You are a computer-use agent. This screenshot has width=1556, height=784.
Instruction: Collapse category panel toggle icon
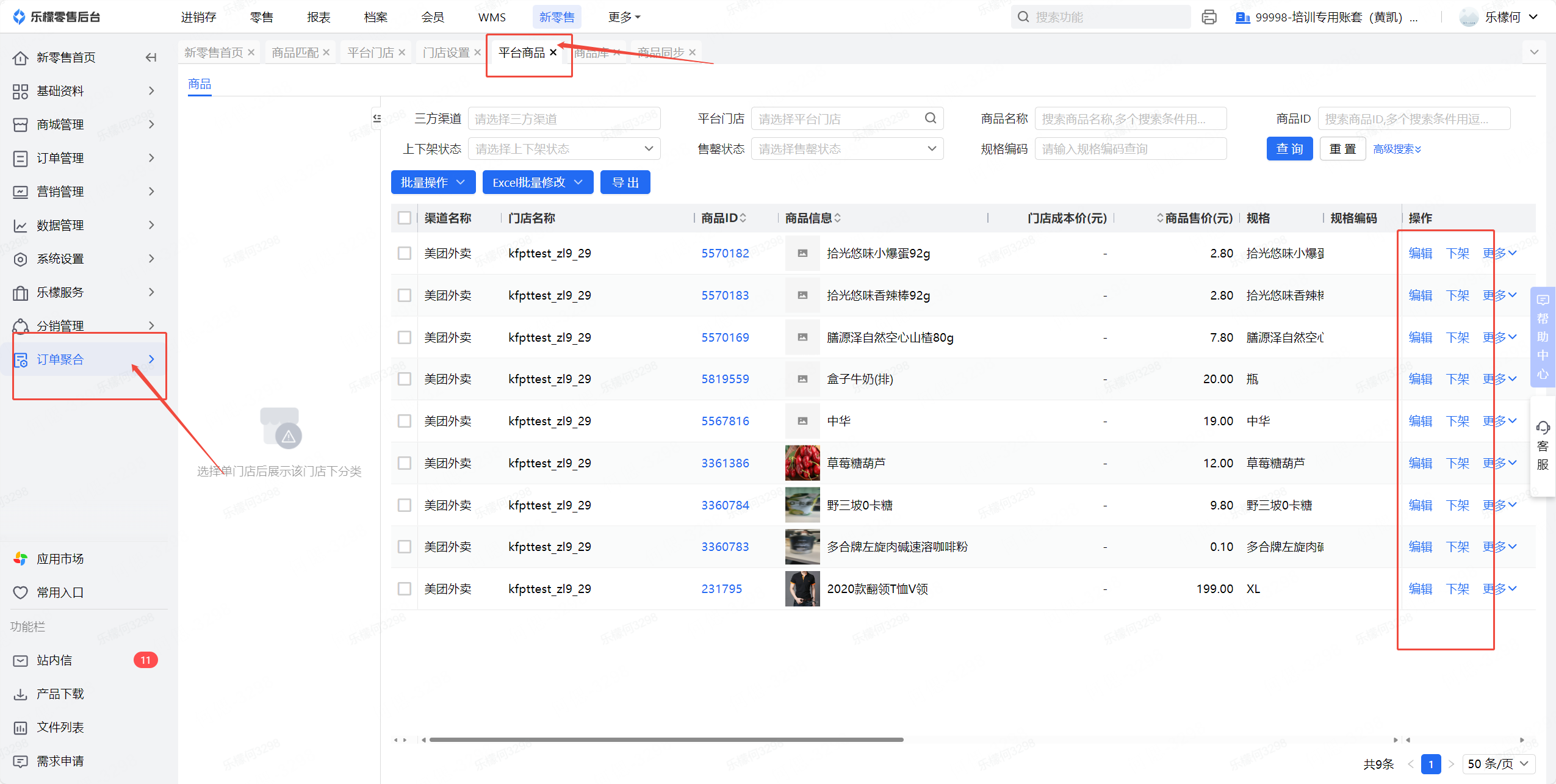click(377, 118)
